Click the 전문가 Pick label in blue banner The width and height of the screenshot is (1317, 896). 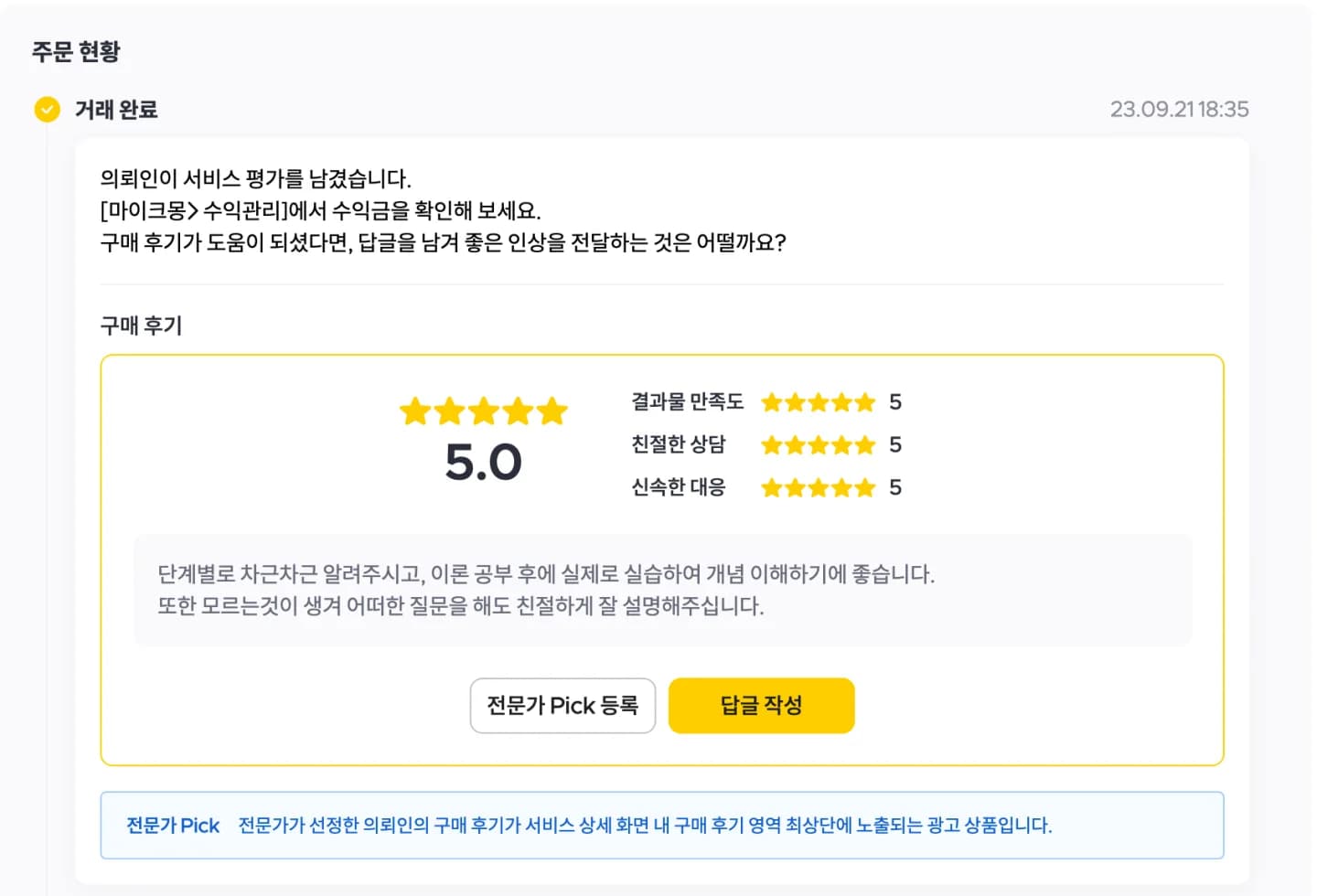coord(173,826)
